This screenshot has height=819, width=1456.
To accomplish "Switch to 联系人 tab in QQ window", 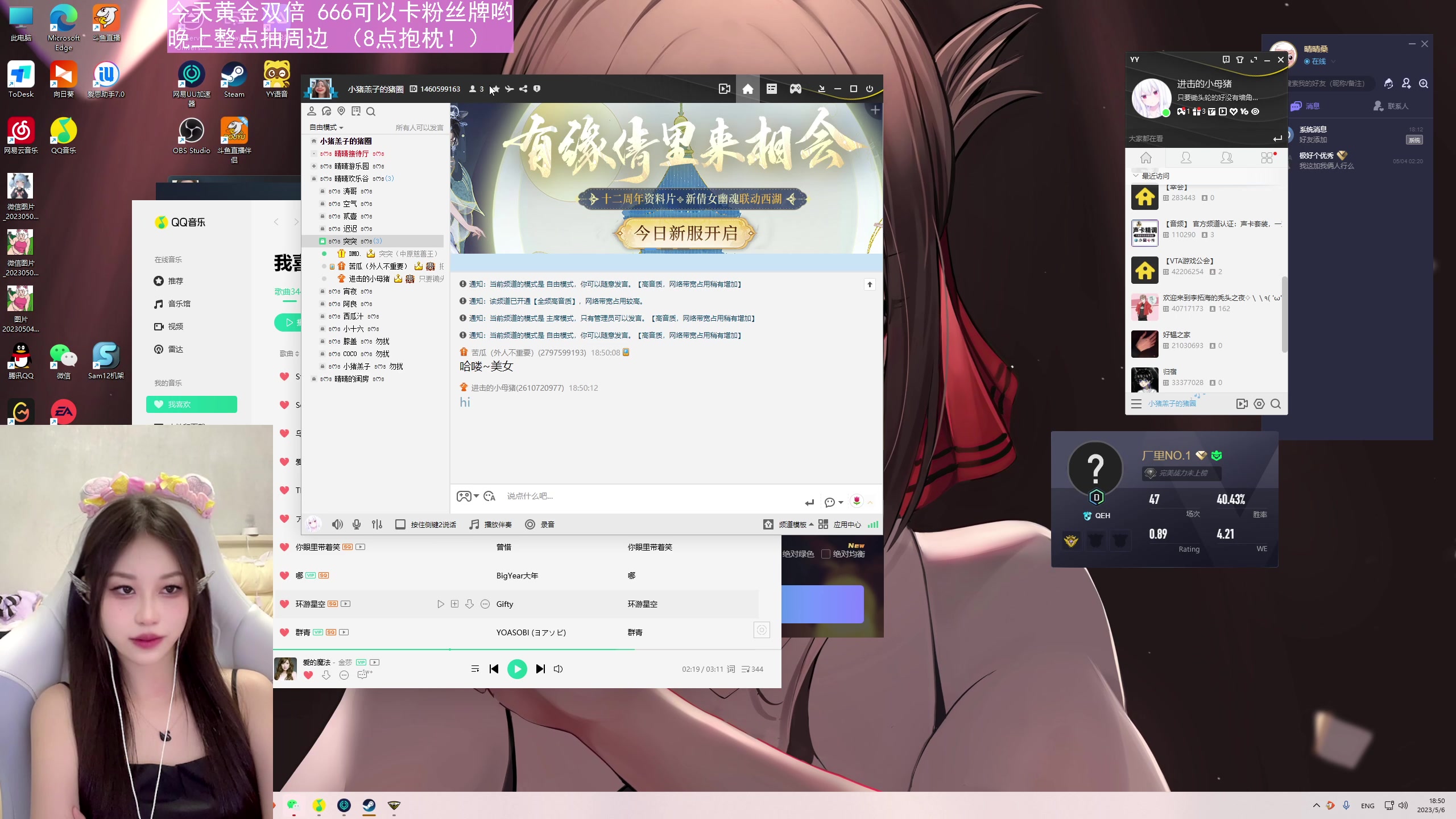I will click(1391, 106).
